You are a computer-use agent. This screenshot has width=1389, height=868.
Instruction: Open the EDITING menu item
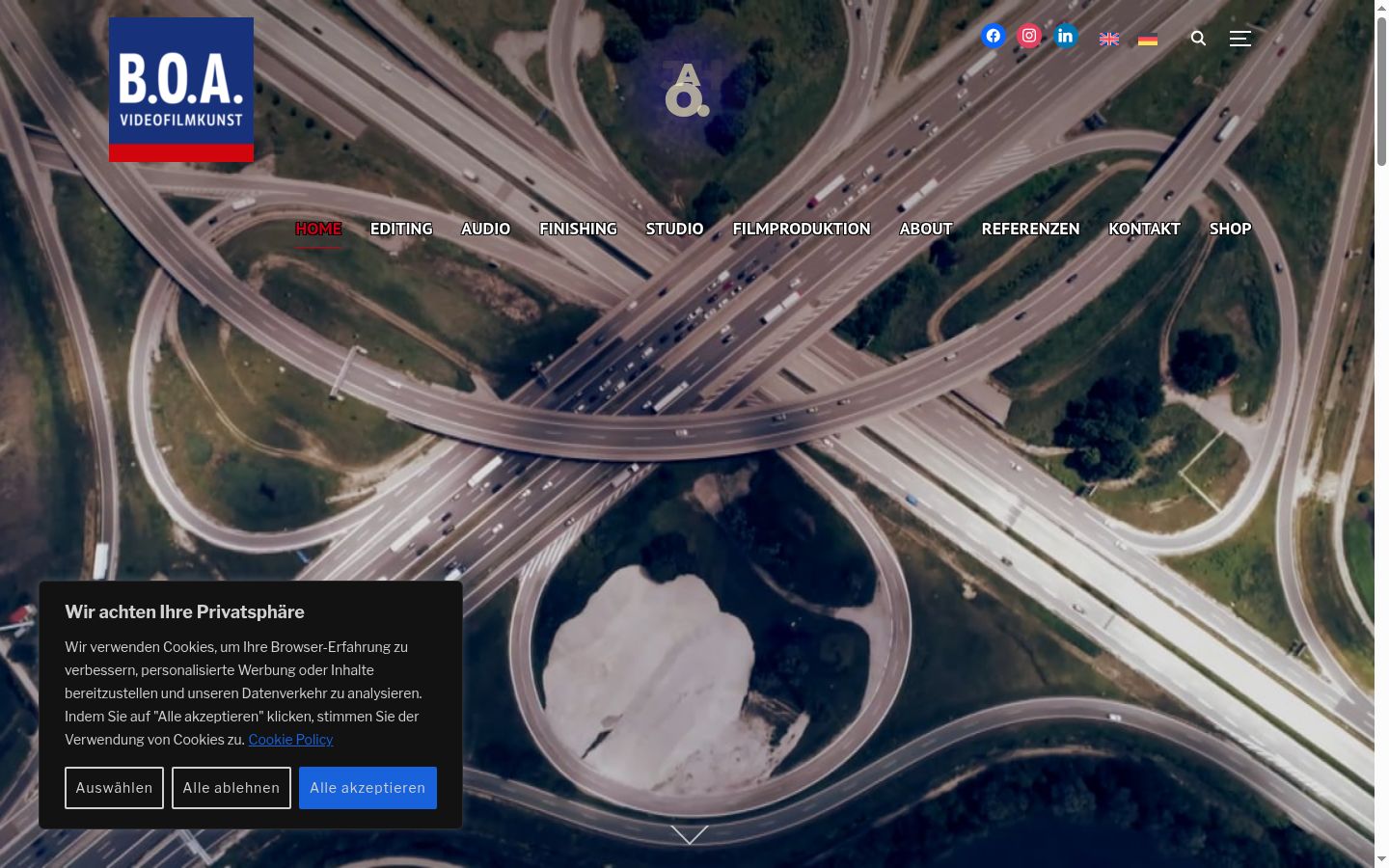[x=401, y=229]
